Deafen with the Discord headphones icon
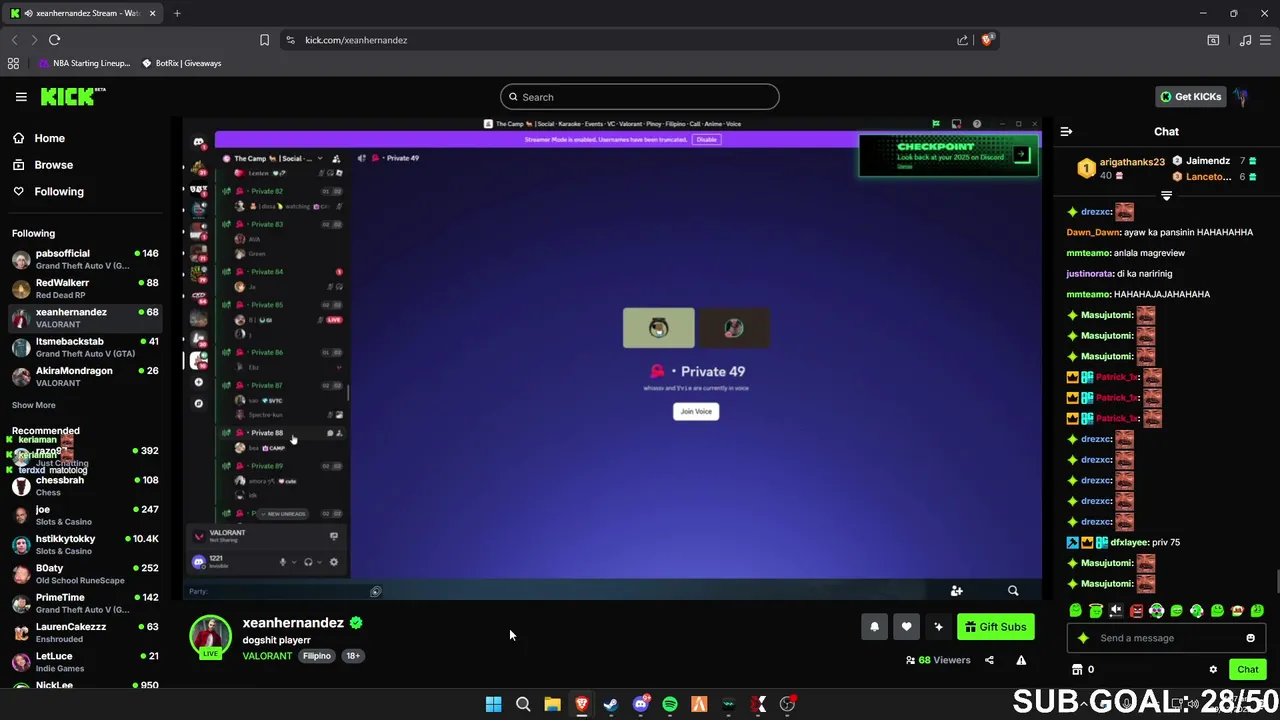Viewport: 1280px width, 720px height. [x=308, y=562]
